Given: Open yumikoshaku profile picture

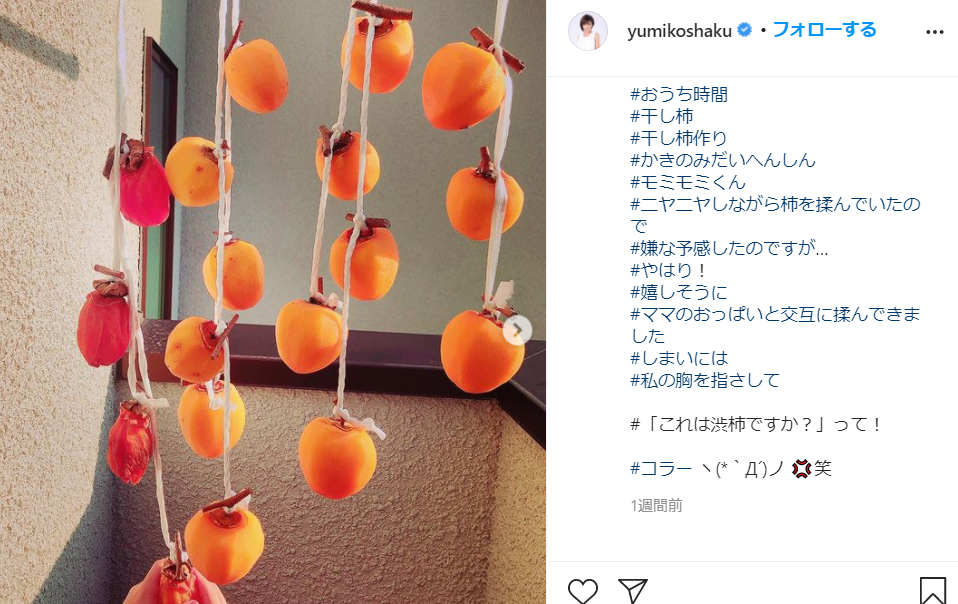Looking at the screenshot, I should pyautogui.click(x=588, y=31).
